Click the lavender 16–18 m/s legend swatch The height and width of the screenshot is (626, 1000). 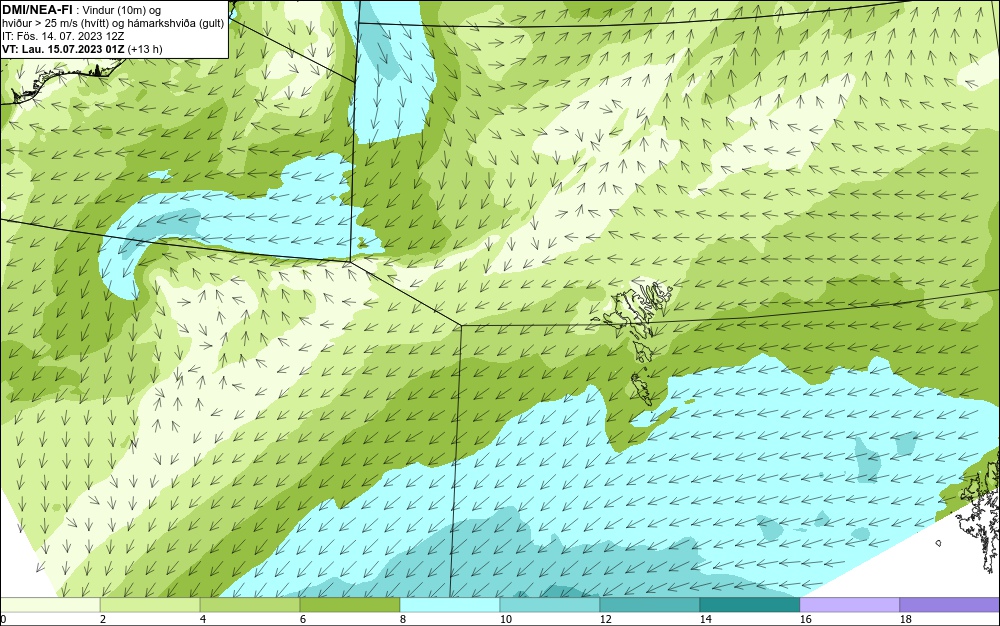849,605
